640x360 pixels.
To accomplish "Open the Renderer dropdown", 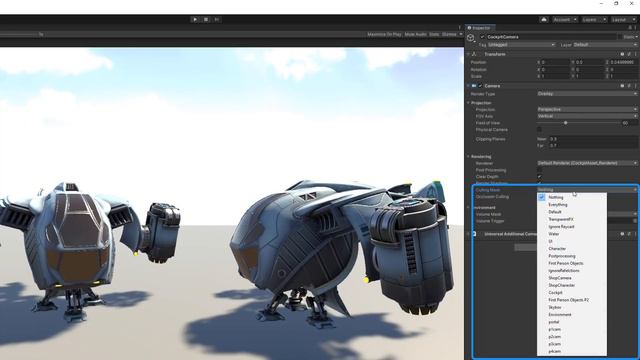I will (587, 163).
